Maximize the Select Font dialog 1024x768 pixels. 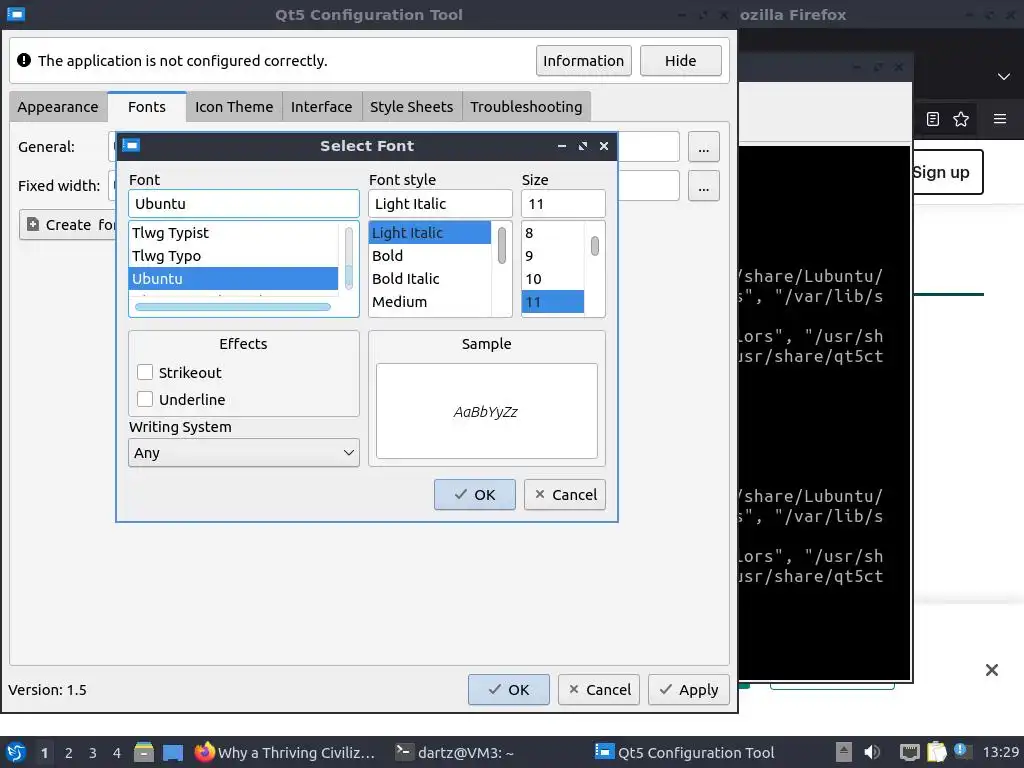click(583, 146)
